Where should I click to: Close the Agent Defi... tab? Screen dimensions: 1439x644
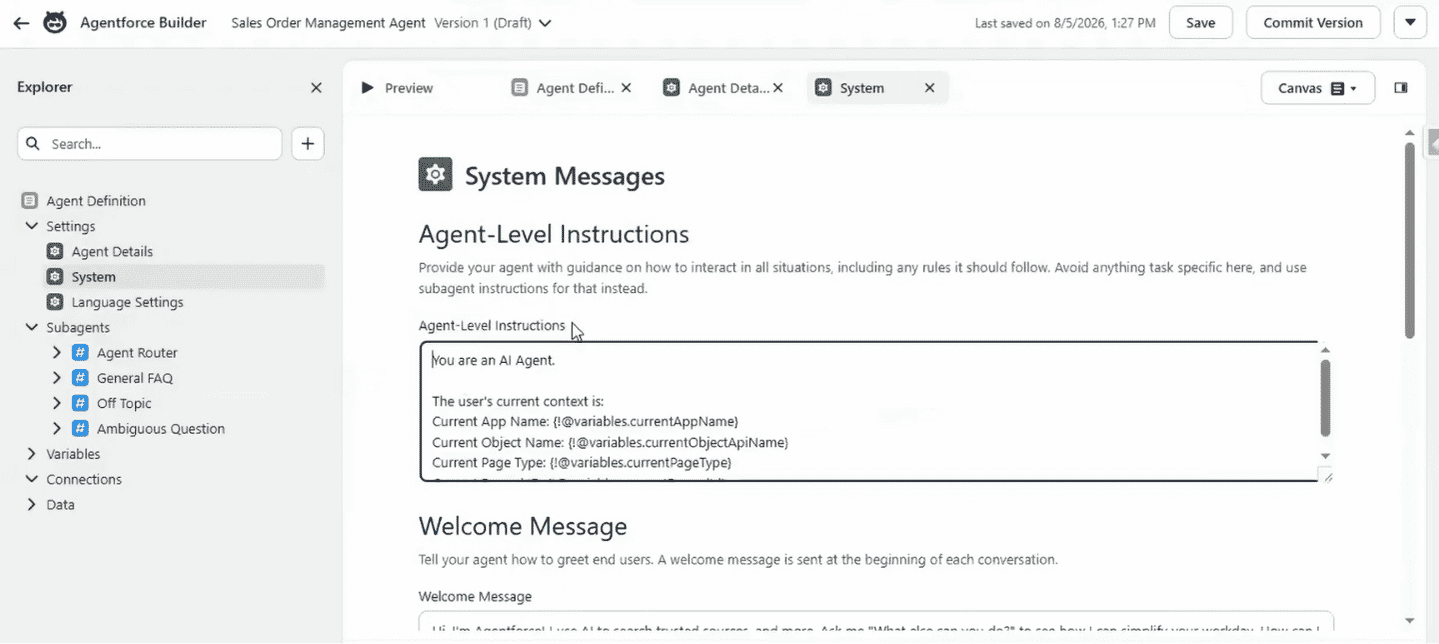626,88
